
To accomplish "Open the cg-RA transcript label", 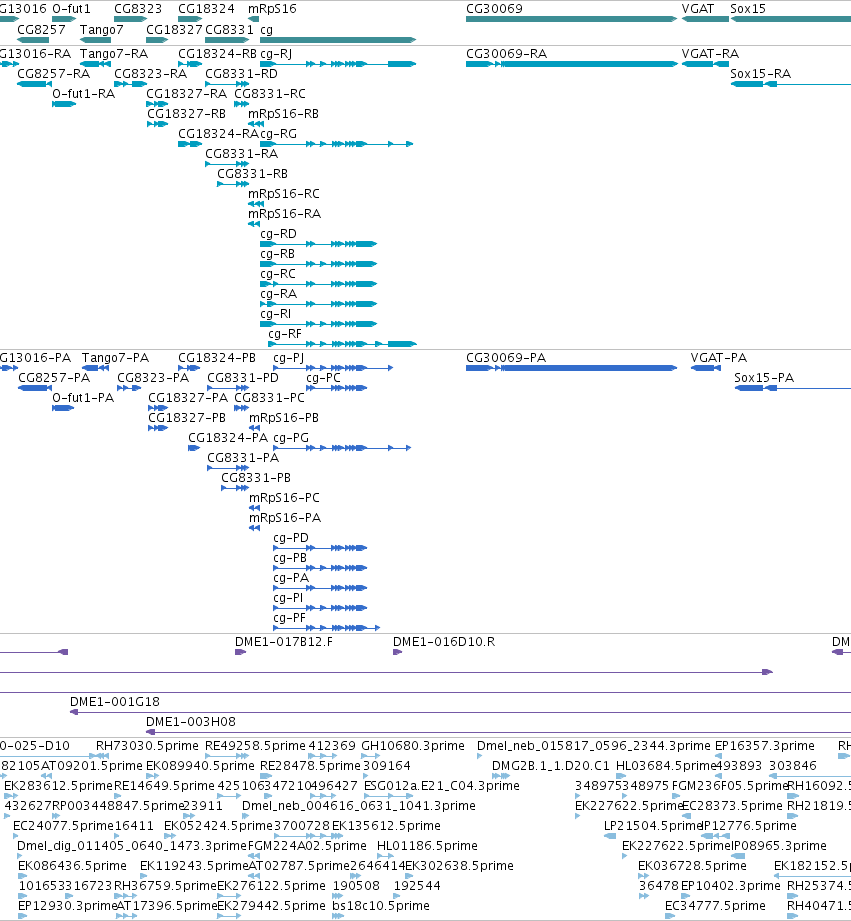I will point(278,294).
